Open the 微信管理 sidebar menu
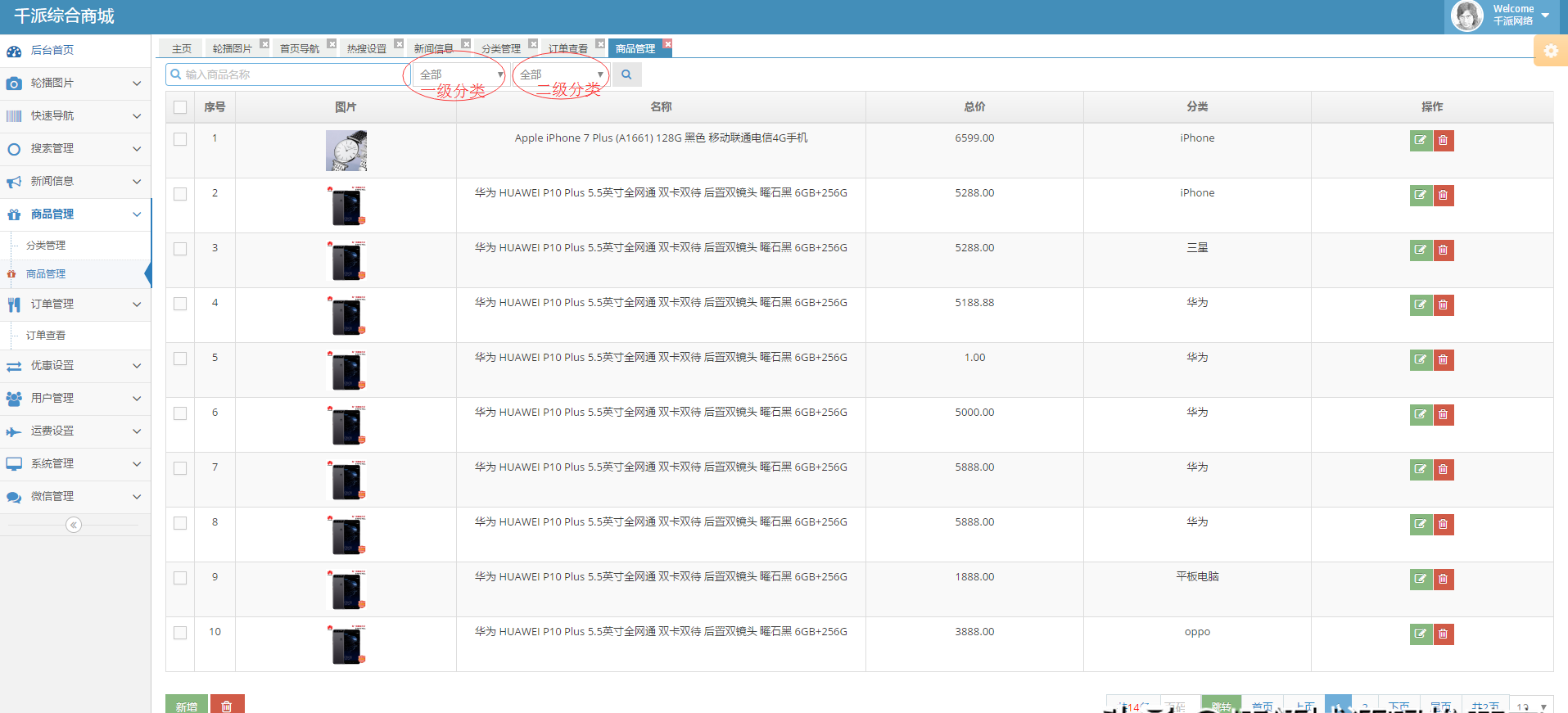The image size is (1568, 713). [75, 497]
